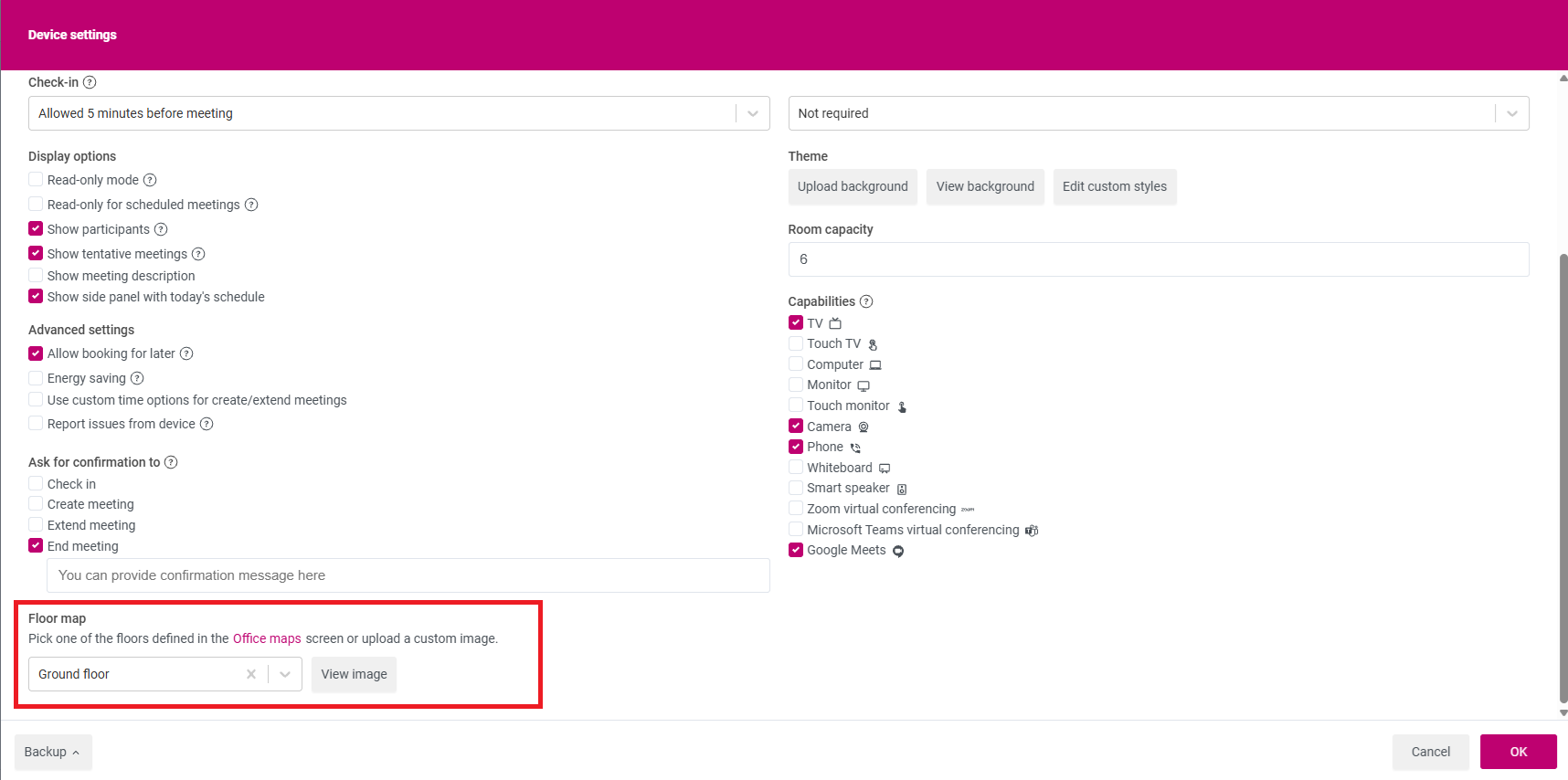Check the Touch TV capability

point(796,343)
